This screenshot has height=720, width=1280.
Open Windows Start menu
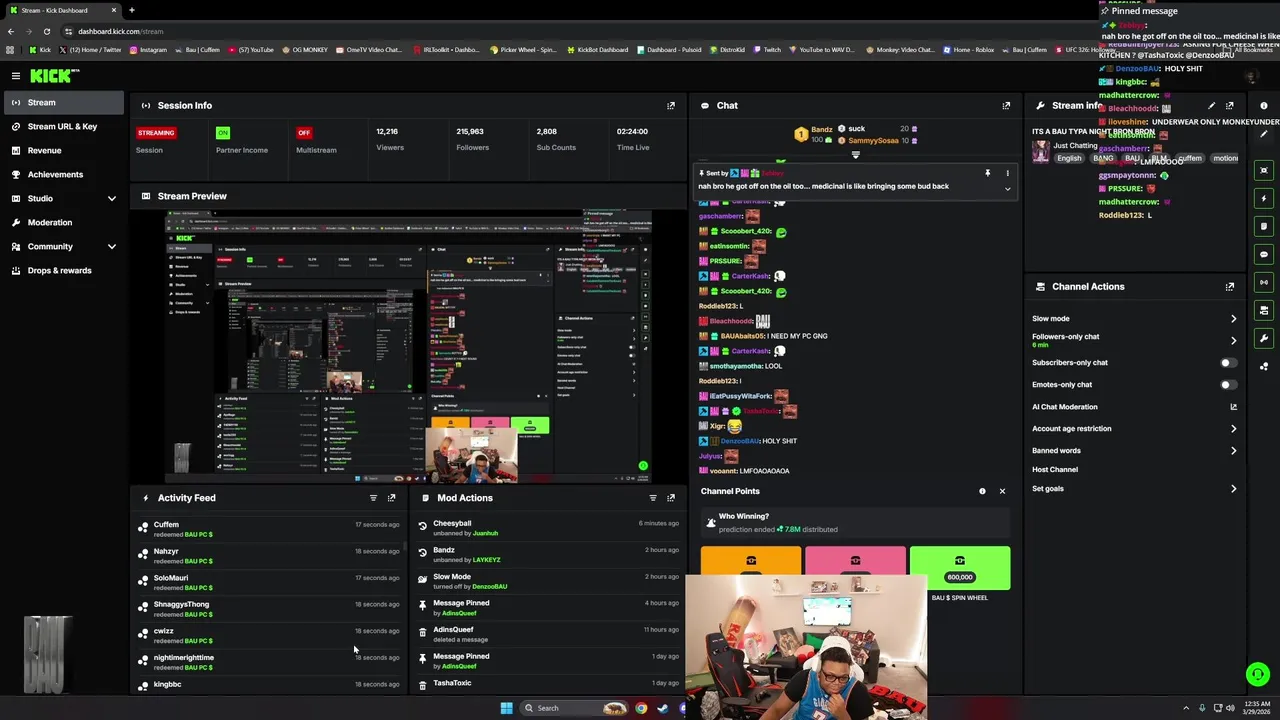[x=506, y=708]
